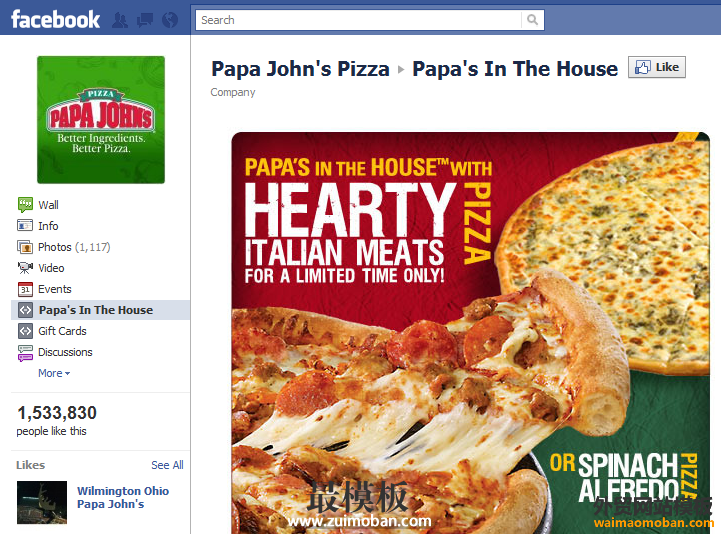The image size is (721, 534).
Task: Click the Video camera icon
Action: point(25,268)
